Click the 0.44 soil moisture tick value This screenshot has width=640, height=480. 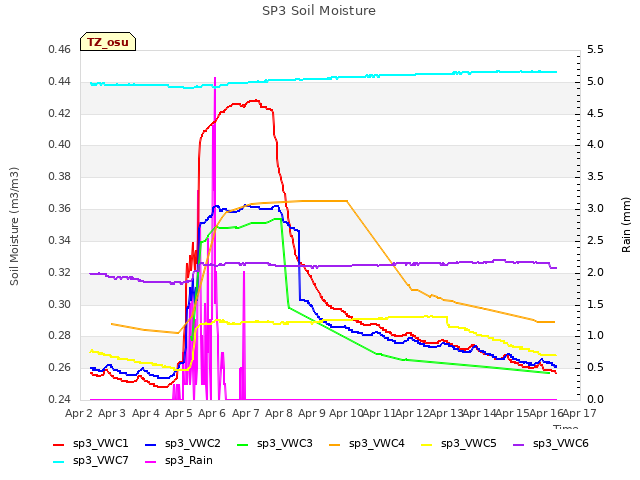tap(60, 82)
